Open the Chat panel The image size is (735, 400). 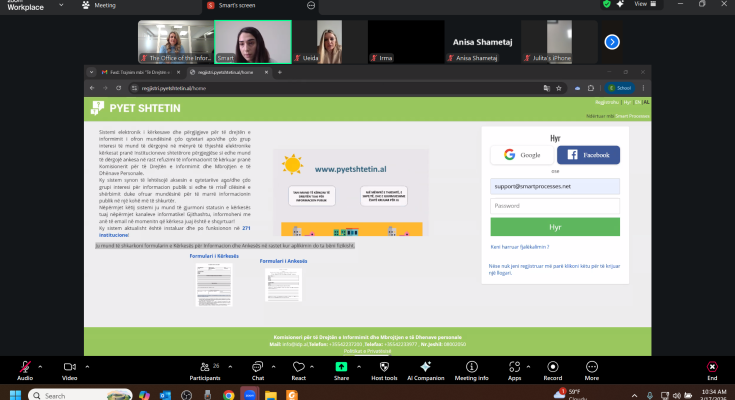coord(257,367)
